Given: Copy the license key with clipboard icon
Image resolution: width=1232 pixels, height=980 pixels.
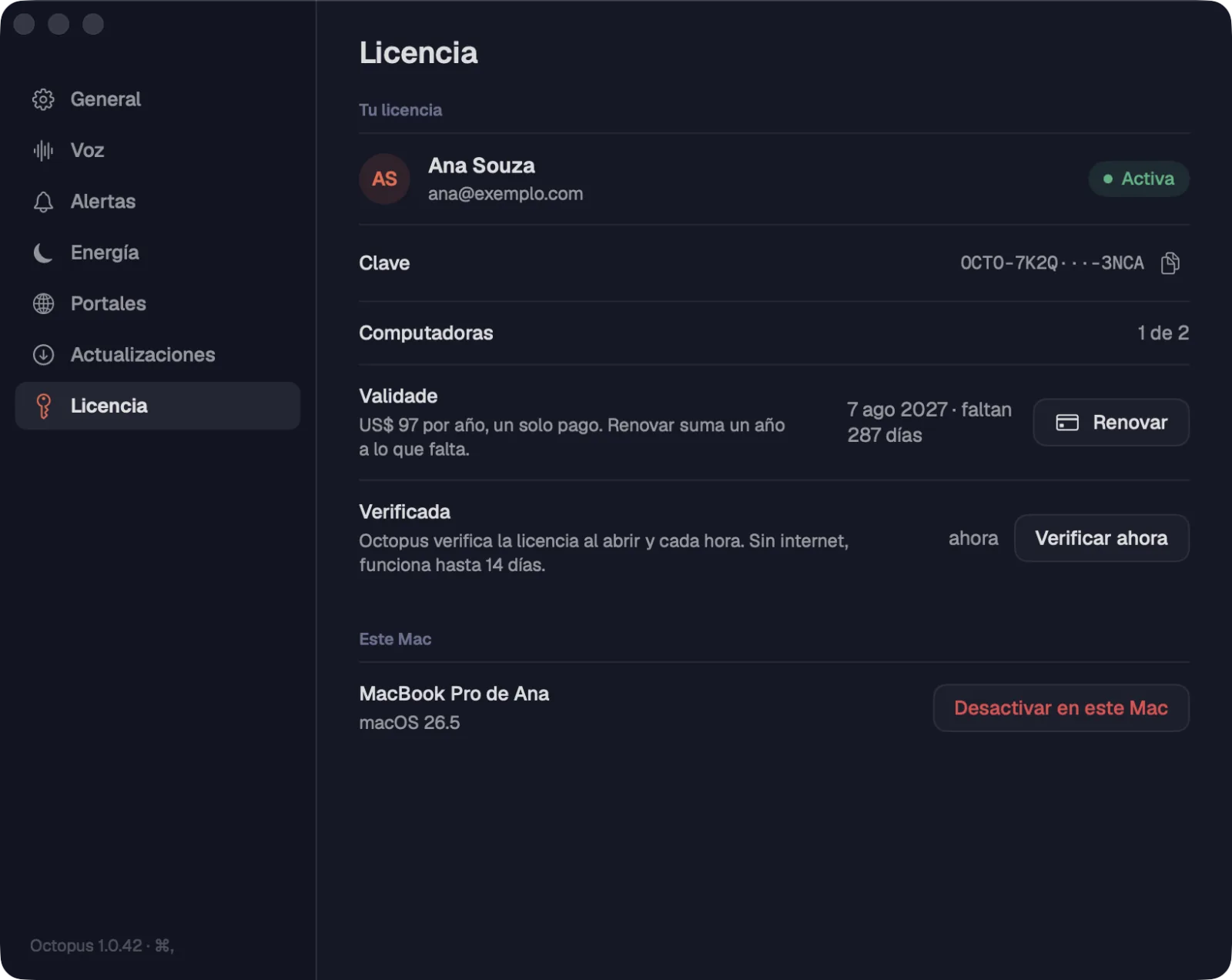Looking at the screenshot, I should (x=1170, y=263).
